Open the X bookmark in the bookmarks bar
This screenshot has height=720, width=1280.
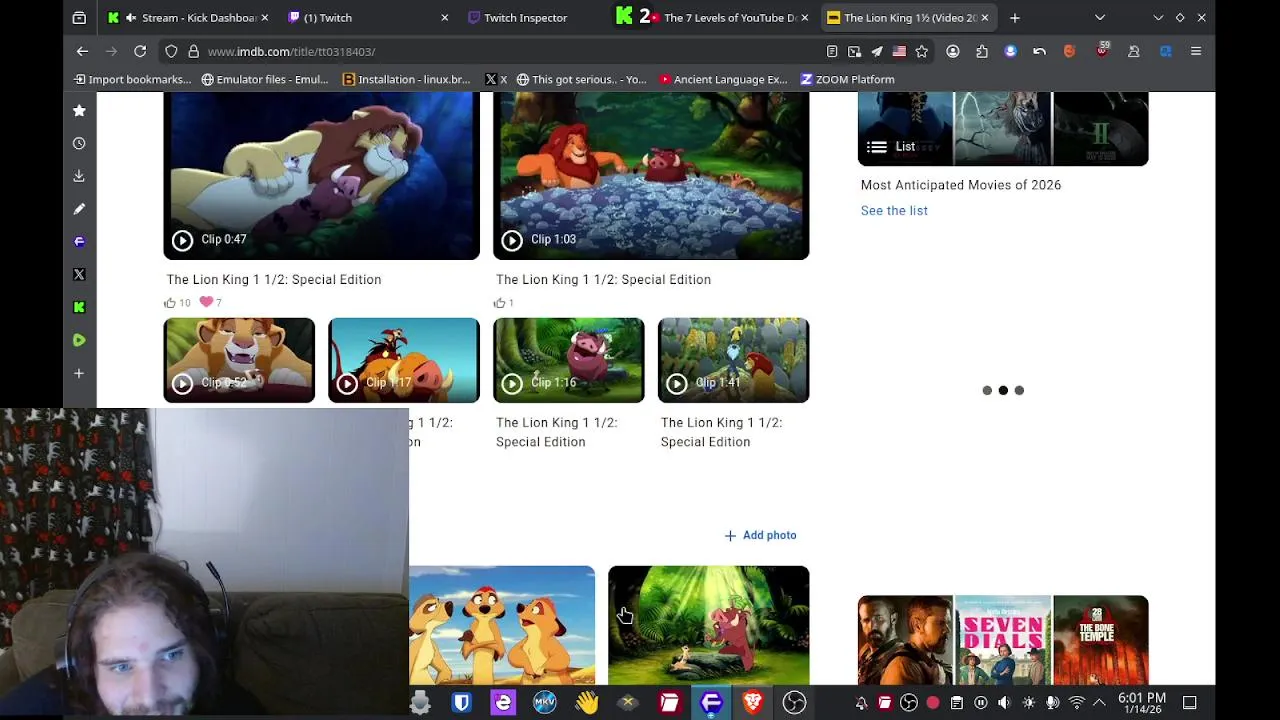click(x=496, y=79)
